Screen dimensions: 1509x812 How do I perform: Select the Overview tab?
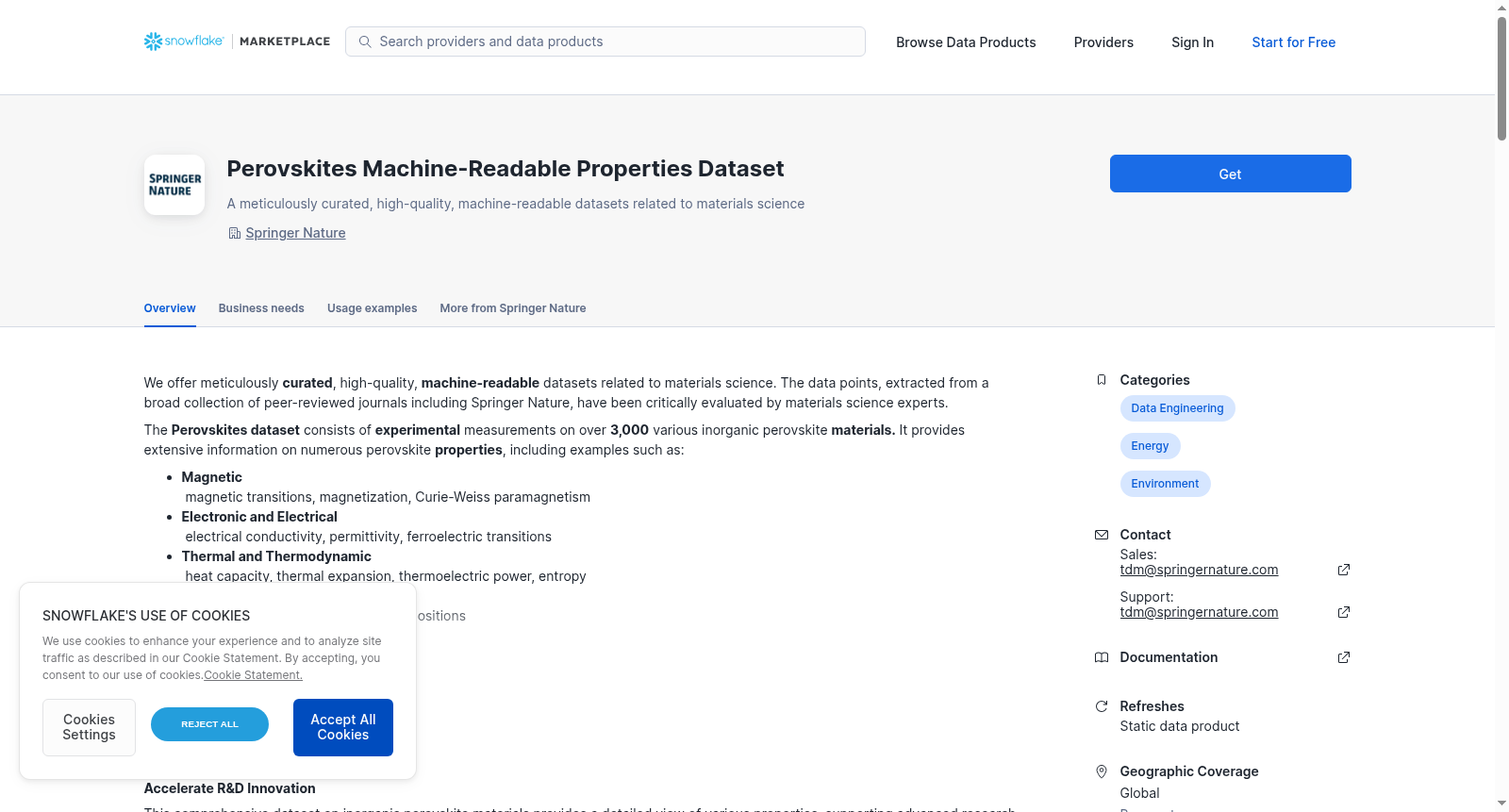tap(170, 308)
